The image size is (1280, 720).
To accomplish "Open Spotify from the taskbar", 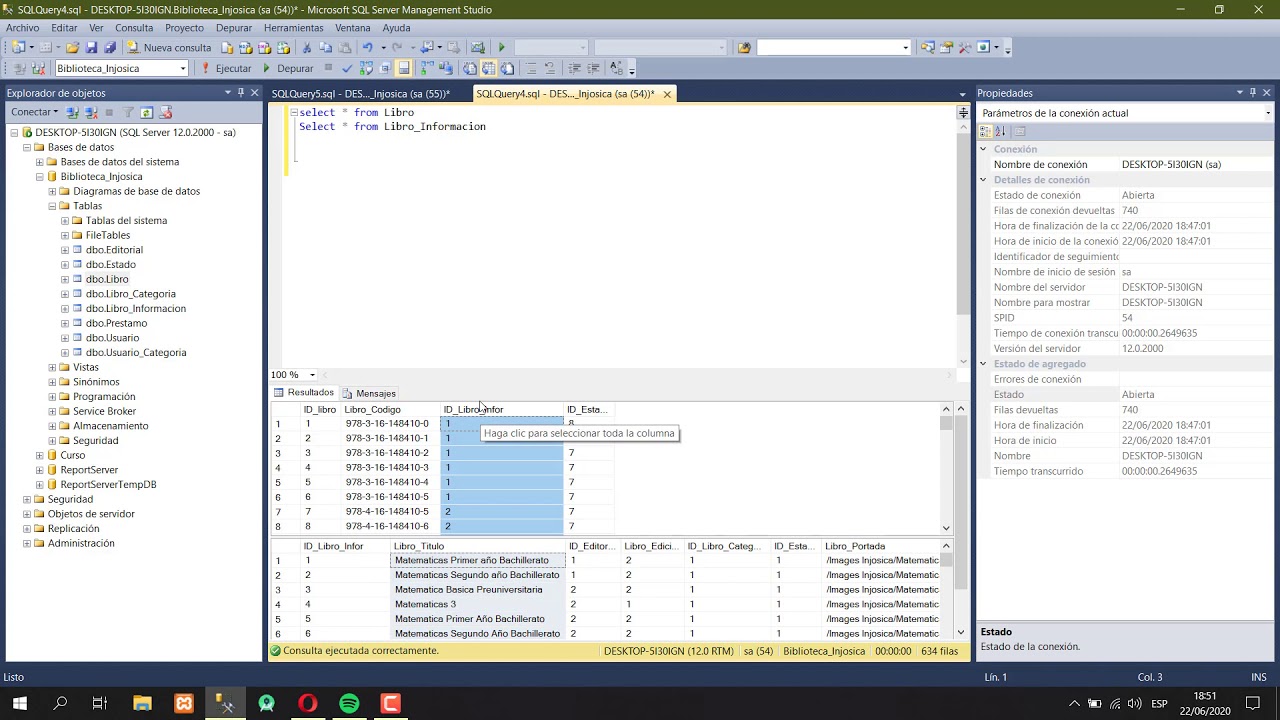I will pos(349,704).
